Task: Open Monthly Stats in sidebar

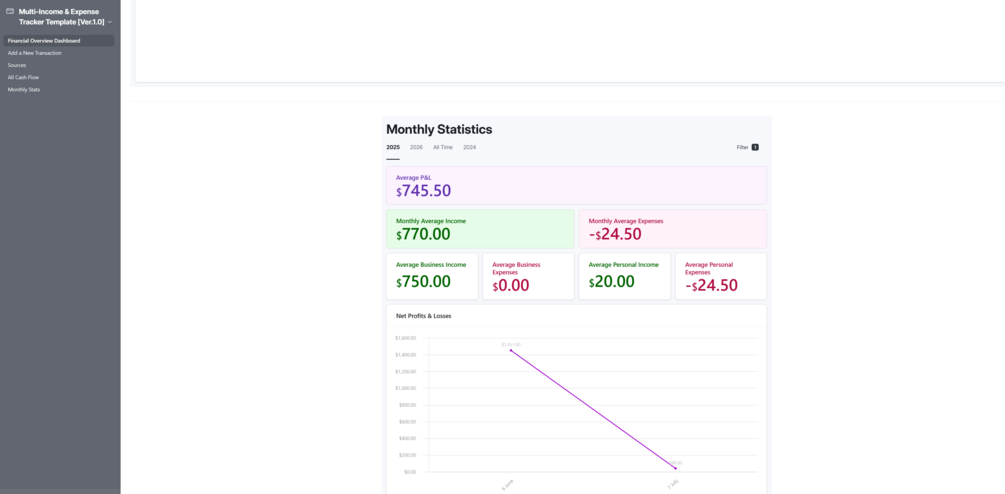Action: [24, 90]
